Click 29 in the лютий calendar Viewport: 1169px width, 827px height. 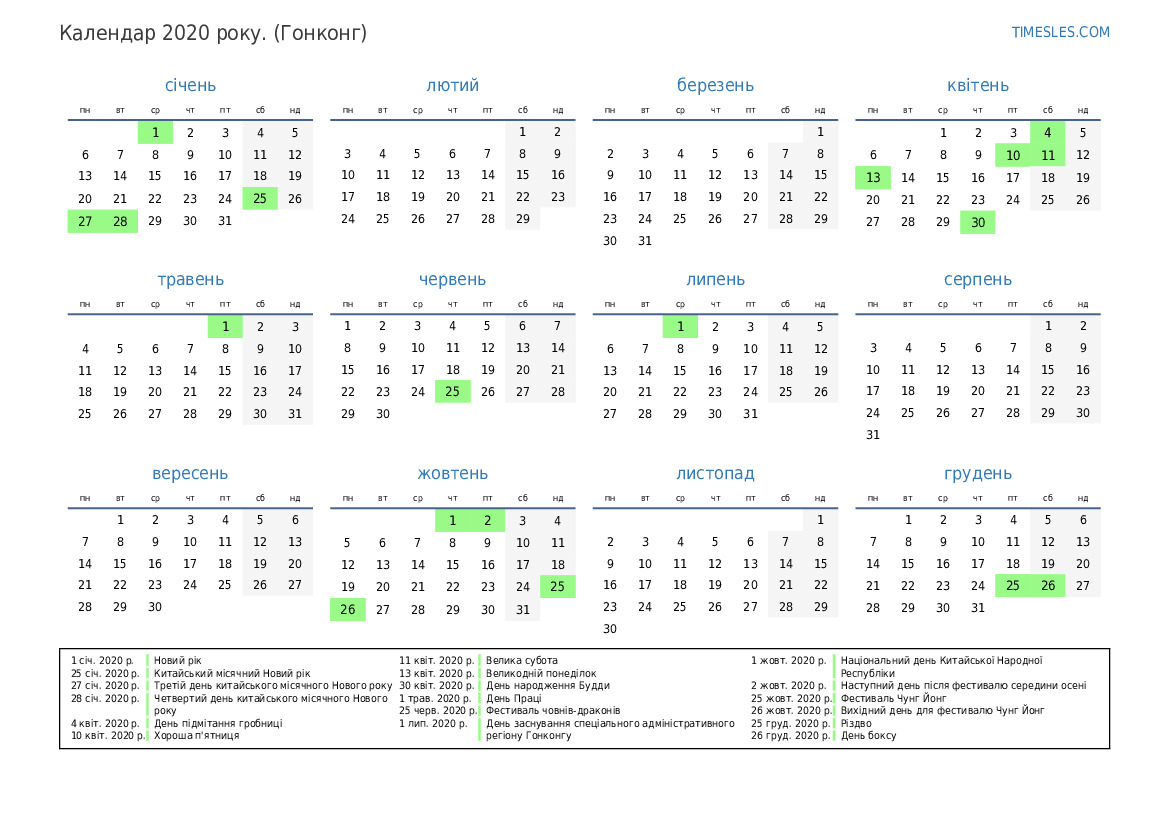[523, 219]
